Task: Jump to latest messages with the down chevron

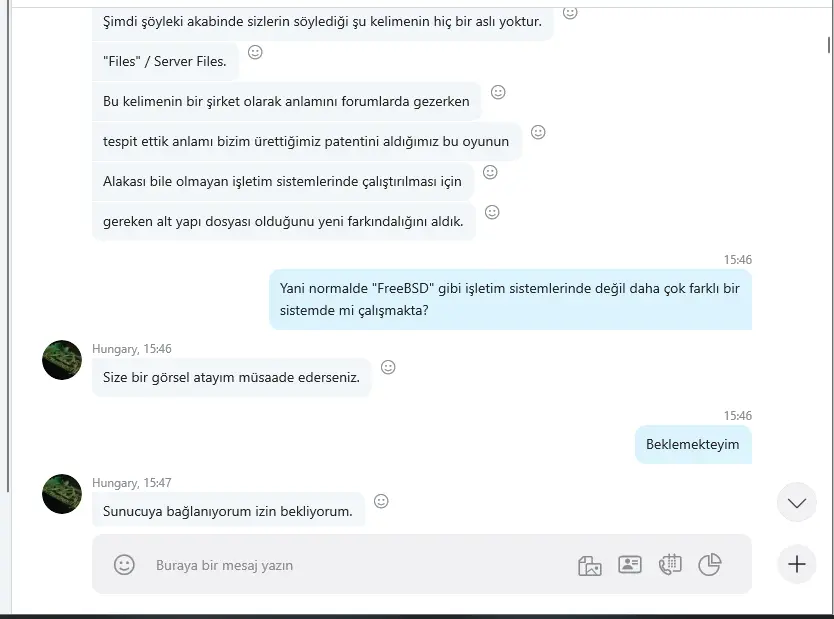Action: [x=797, y=503]
